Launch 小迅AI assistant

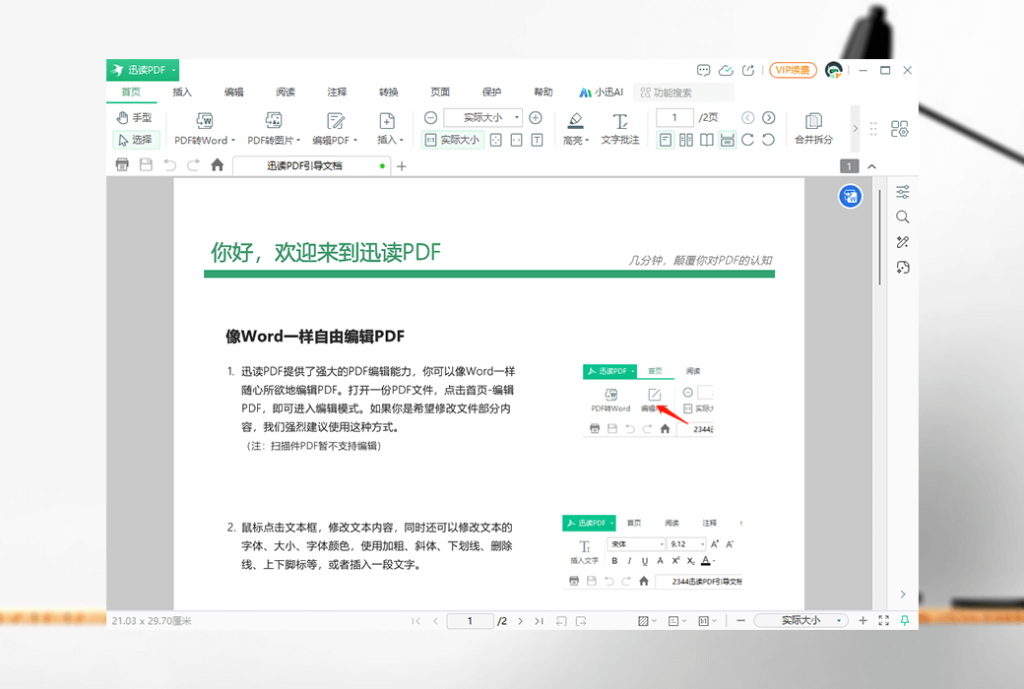[601, 92]
